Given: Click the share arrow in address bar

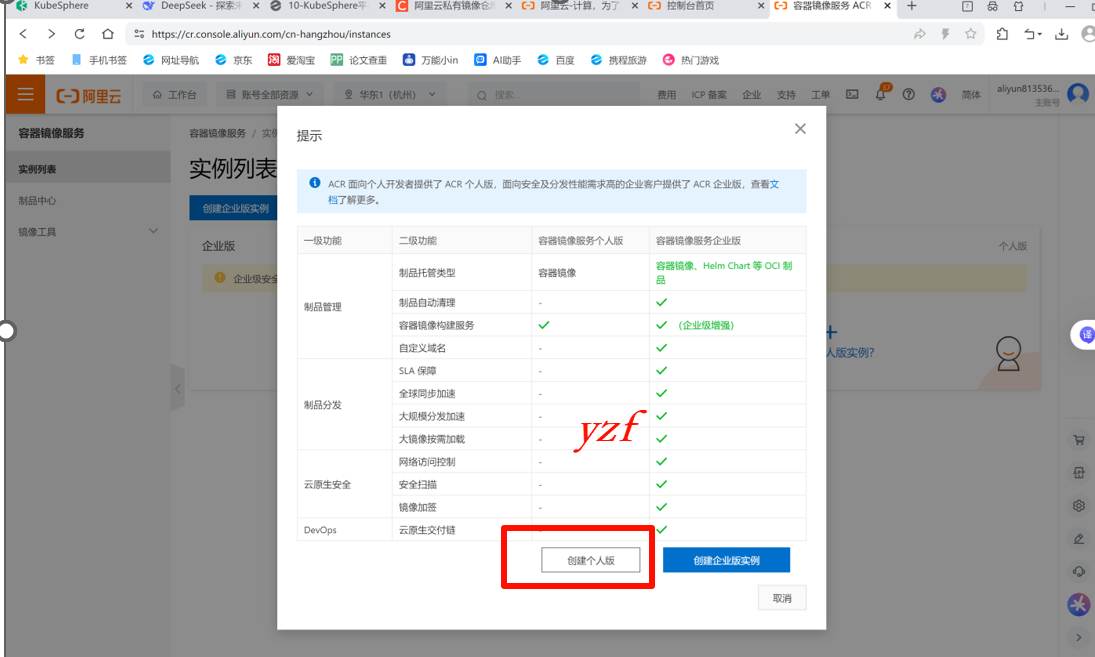Looking at the screenshot, I should click(x=919, y=34).
